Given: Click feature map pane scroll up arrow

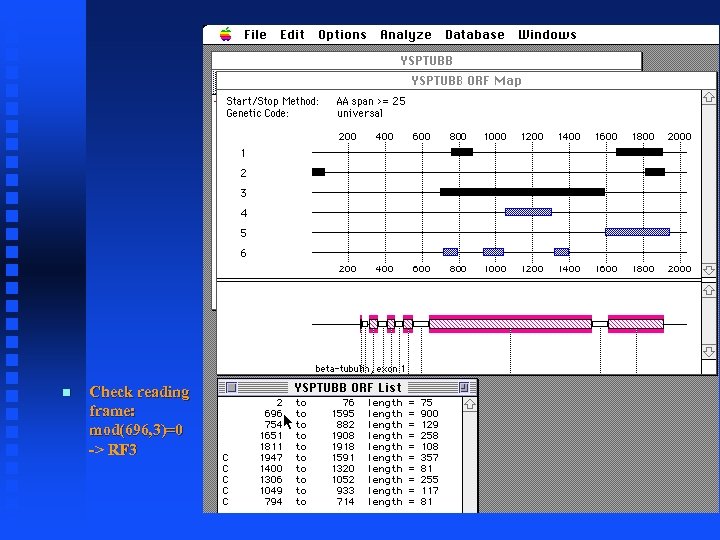Looking at the screenshot, I should (709, 290).
